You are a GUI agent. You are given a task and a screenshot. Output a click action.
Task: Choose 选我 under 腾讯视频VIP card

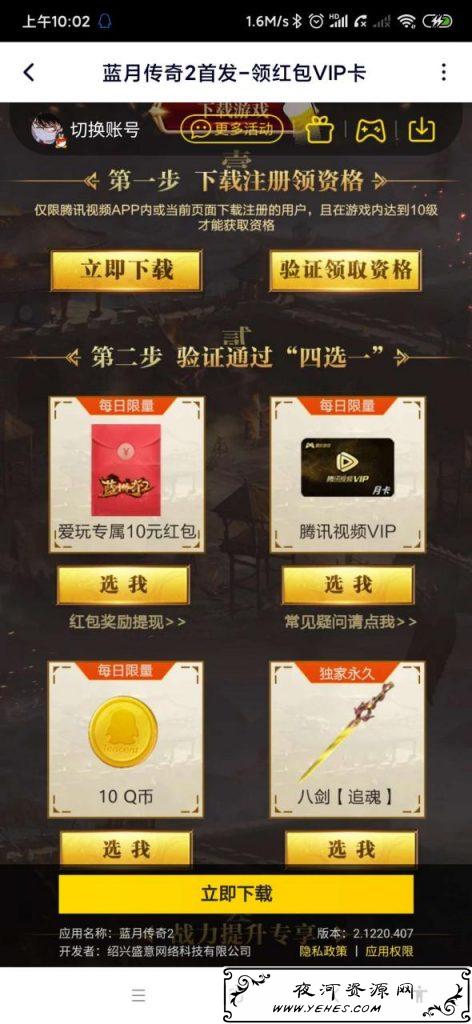[x=348, y=584]
